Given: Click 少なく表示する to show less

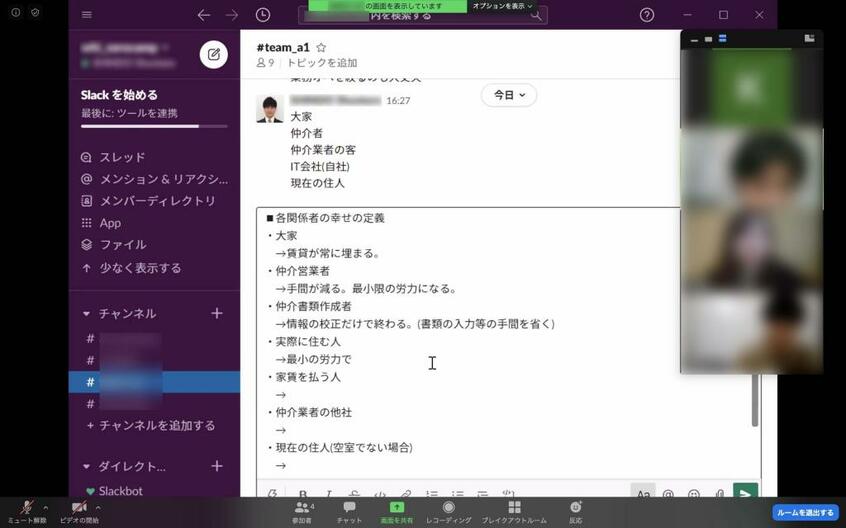Looking at the screenshot, I should click(131, 268).
